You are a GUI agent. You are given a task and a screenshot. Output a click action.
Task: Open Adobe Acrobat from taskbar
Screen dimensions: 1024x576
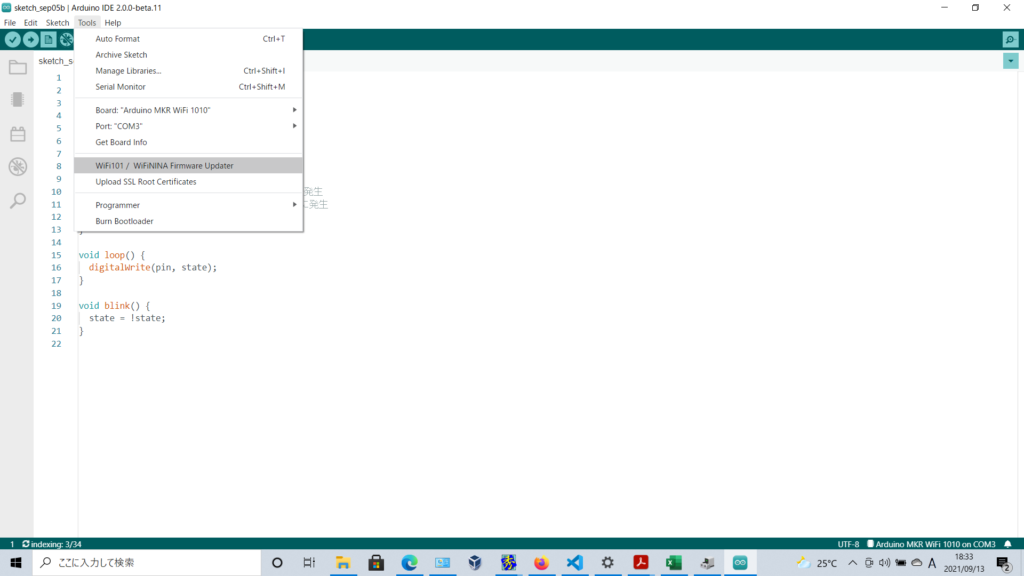point(641,562)
